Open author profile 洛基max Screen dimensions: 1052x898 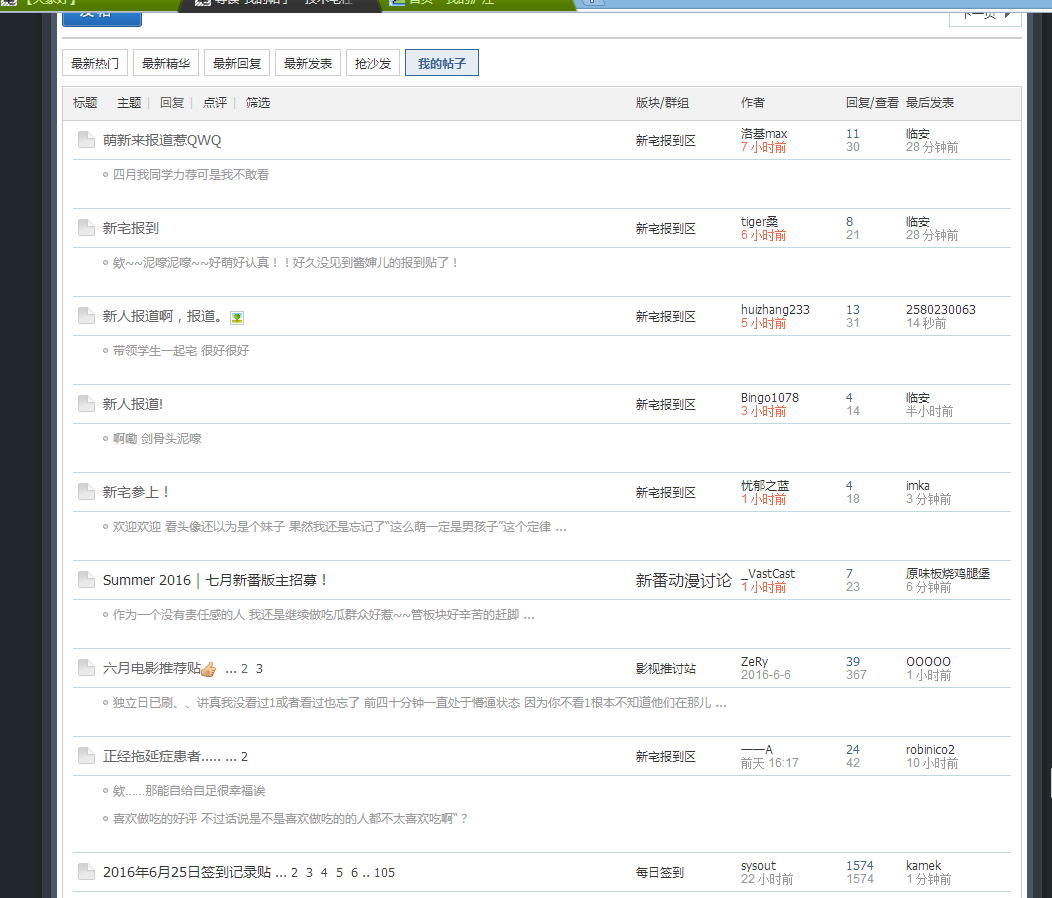pos(764,134)
